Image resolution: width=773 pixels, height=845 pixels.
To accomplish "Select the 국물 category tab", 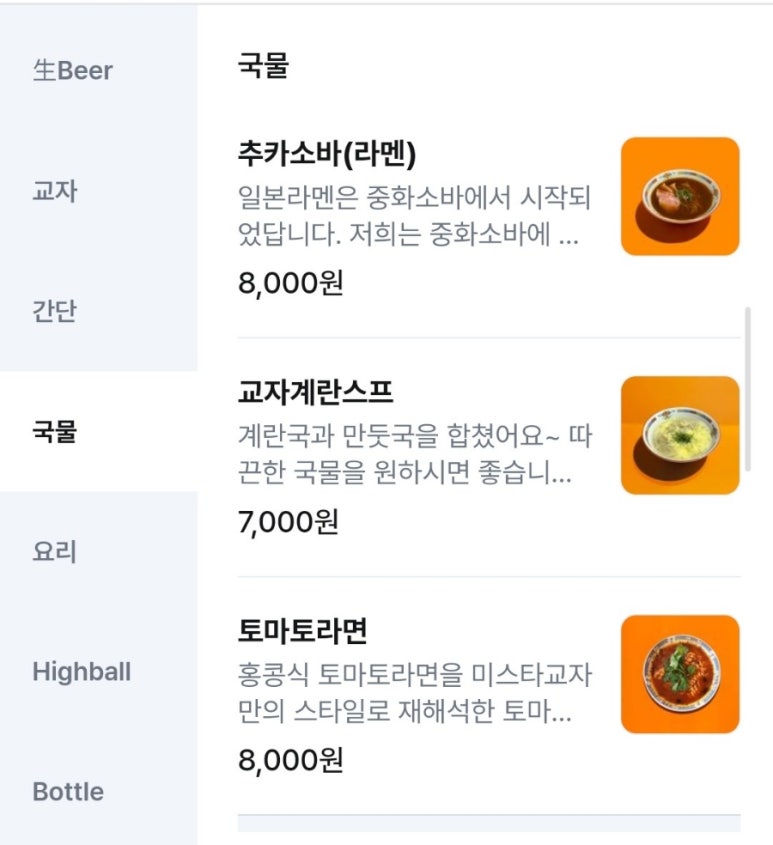I will 55,432.
